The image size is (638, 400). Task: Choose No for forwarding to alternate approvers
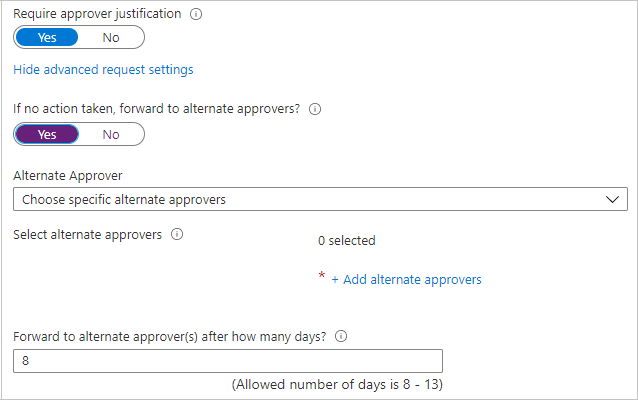tap(110, 134)
